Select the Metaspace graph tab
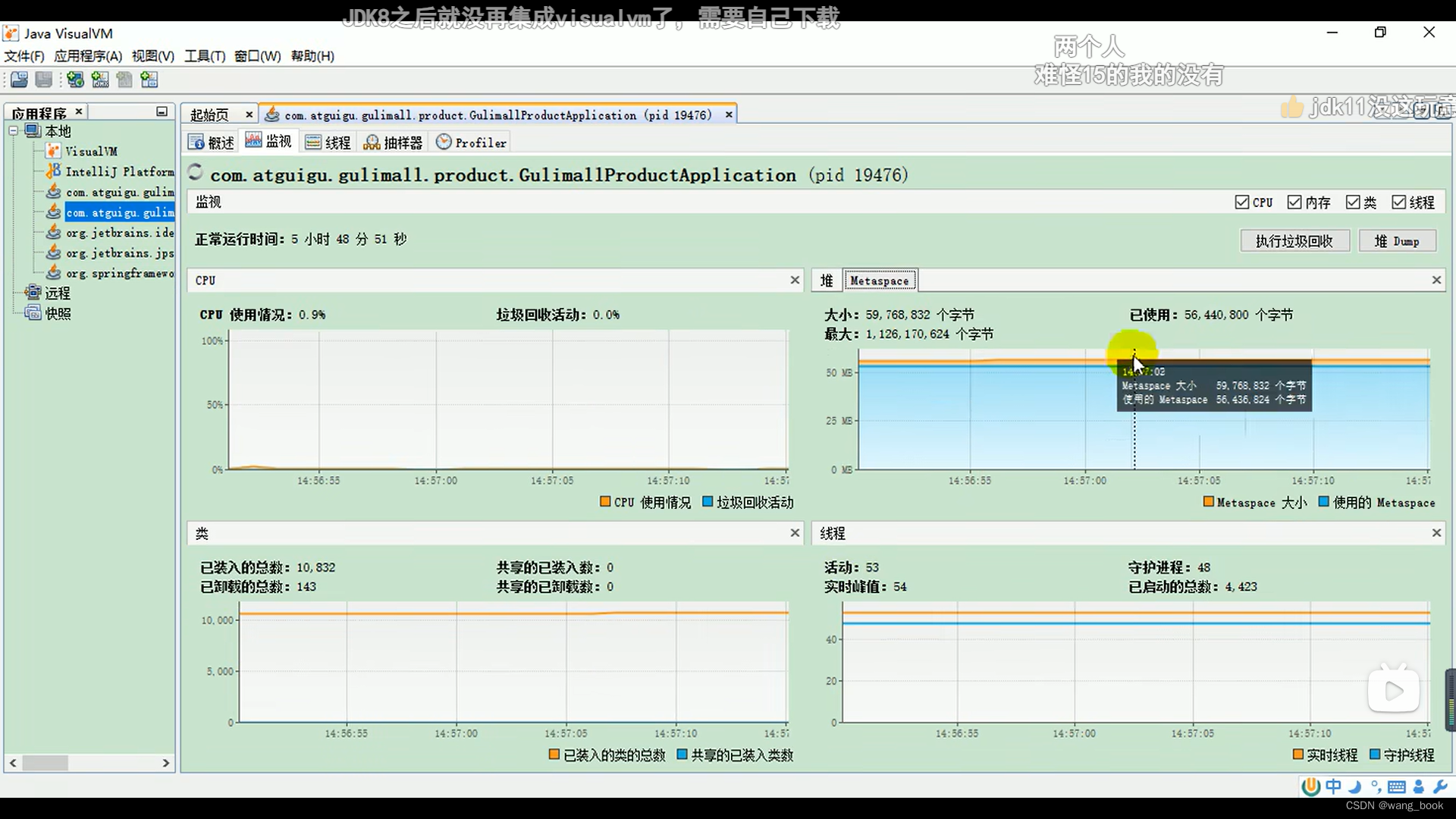 point(880,281)
